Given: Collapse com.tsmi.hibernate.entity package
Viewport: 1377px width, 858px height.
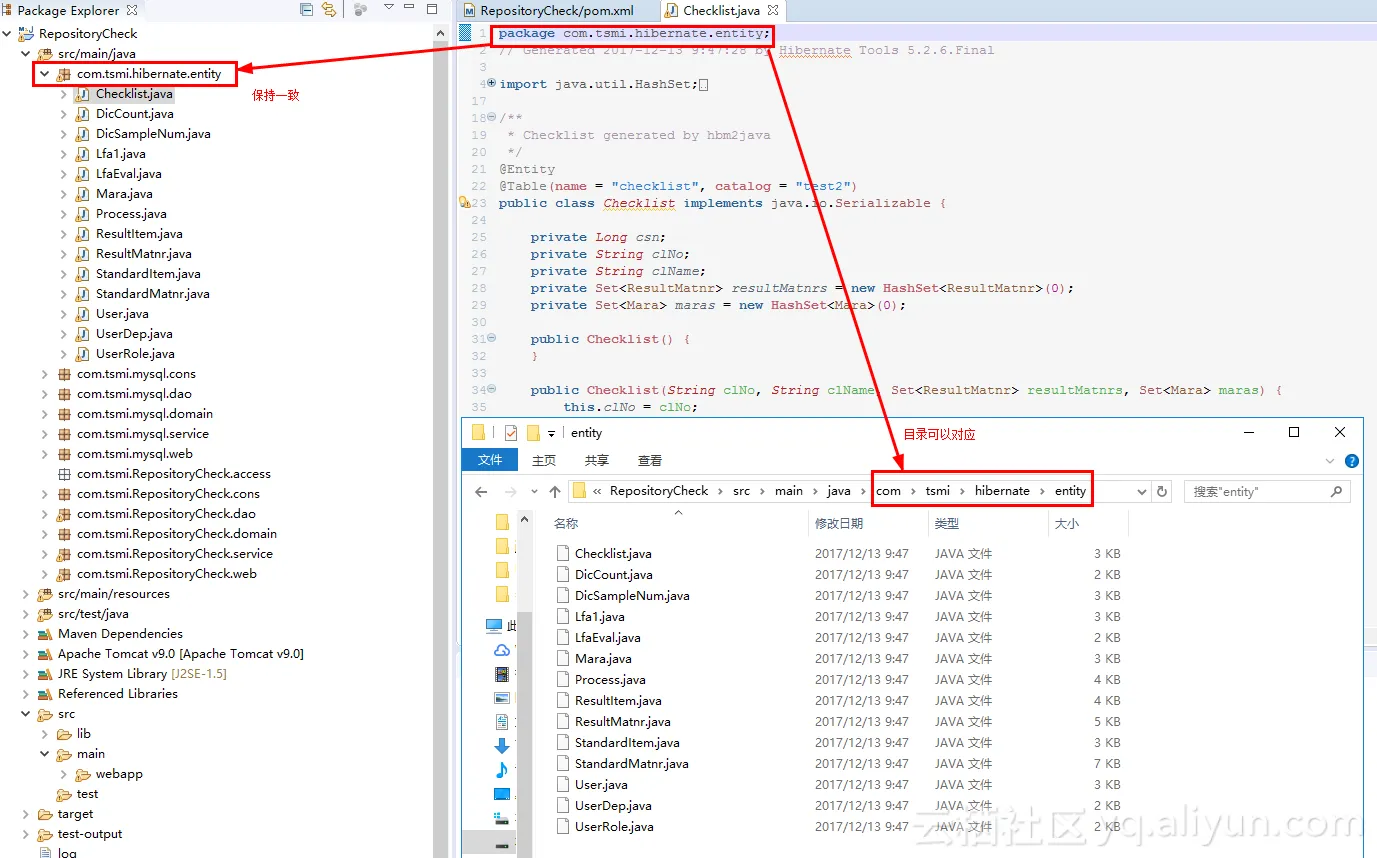Looking at the screenshot, I should 45,74.
